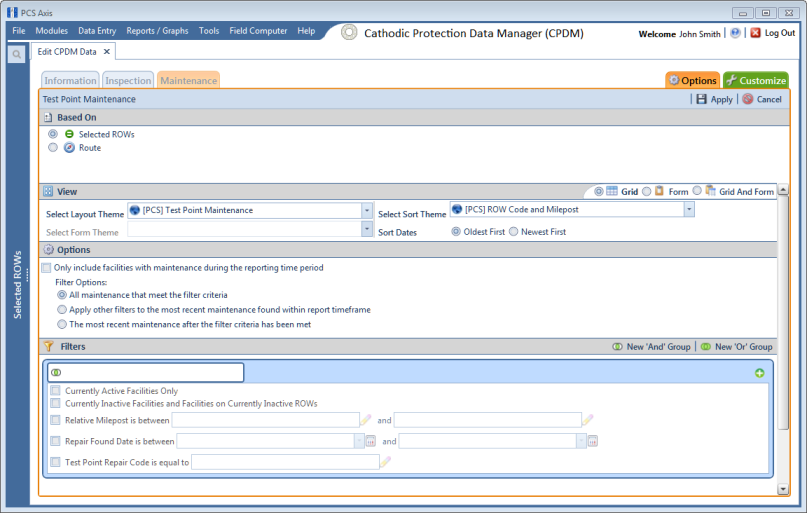Click eraser icon after second Relative Milepost field

point(587,420)
